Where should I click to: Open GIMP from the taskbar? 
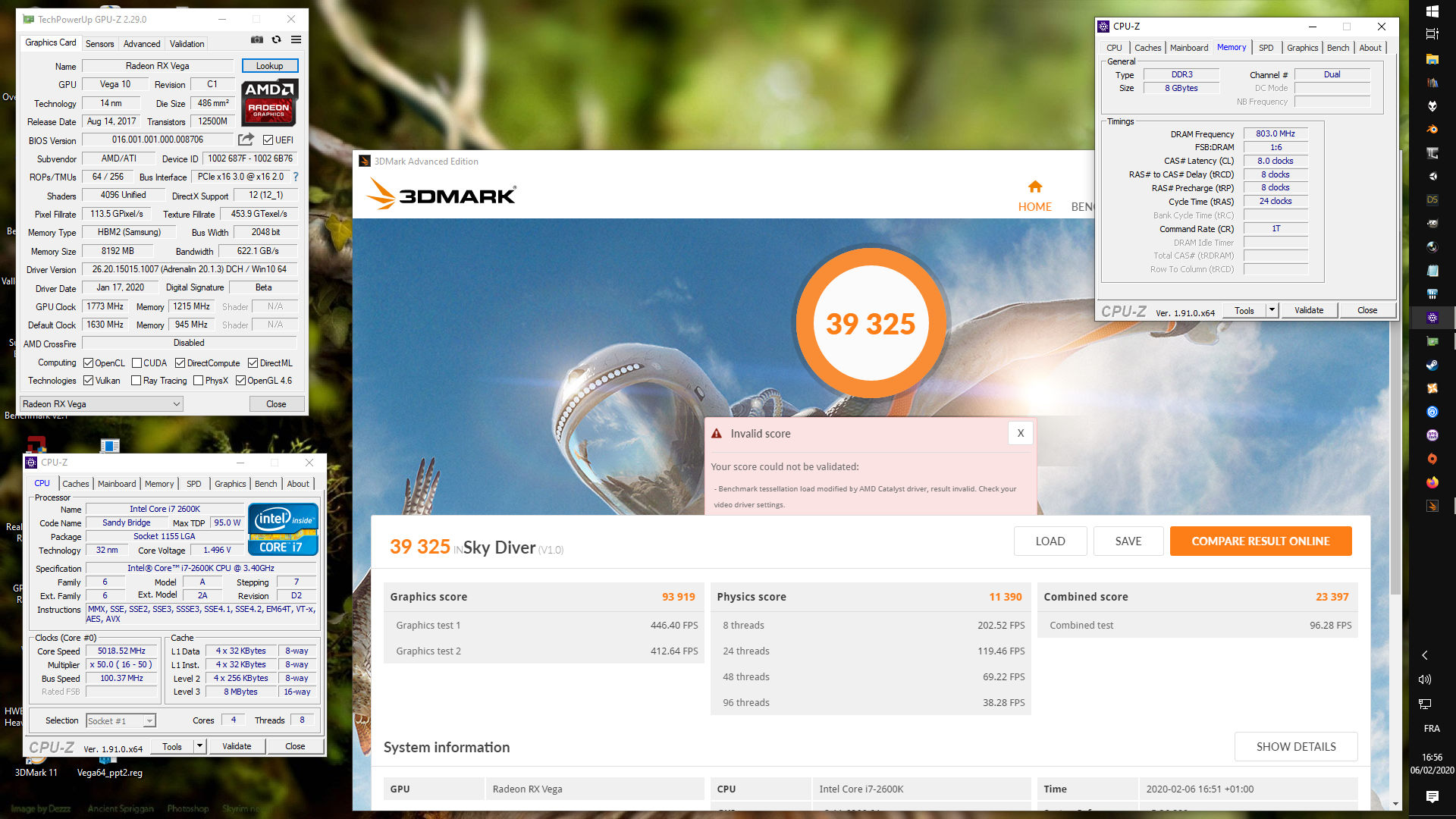tap(1432, 223)
